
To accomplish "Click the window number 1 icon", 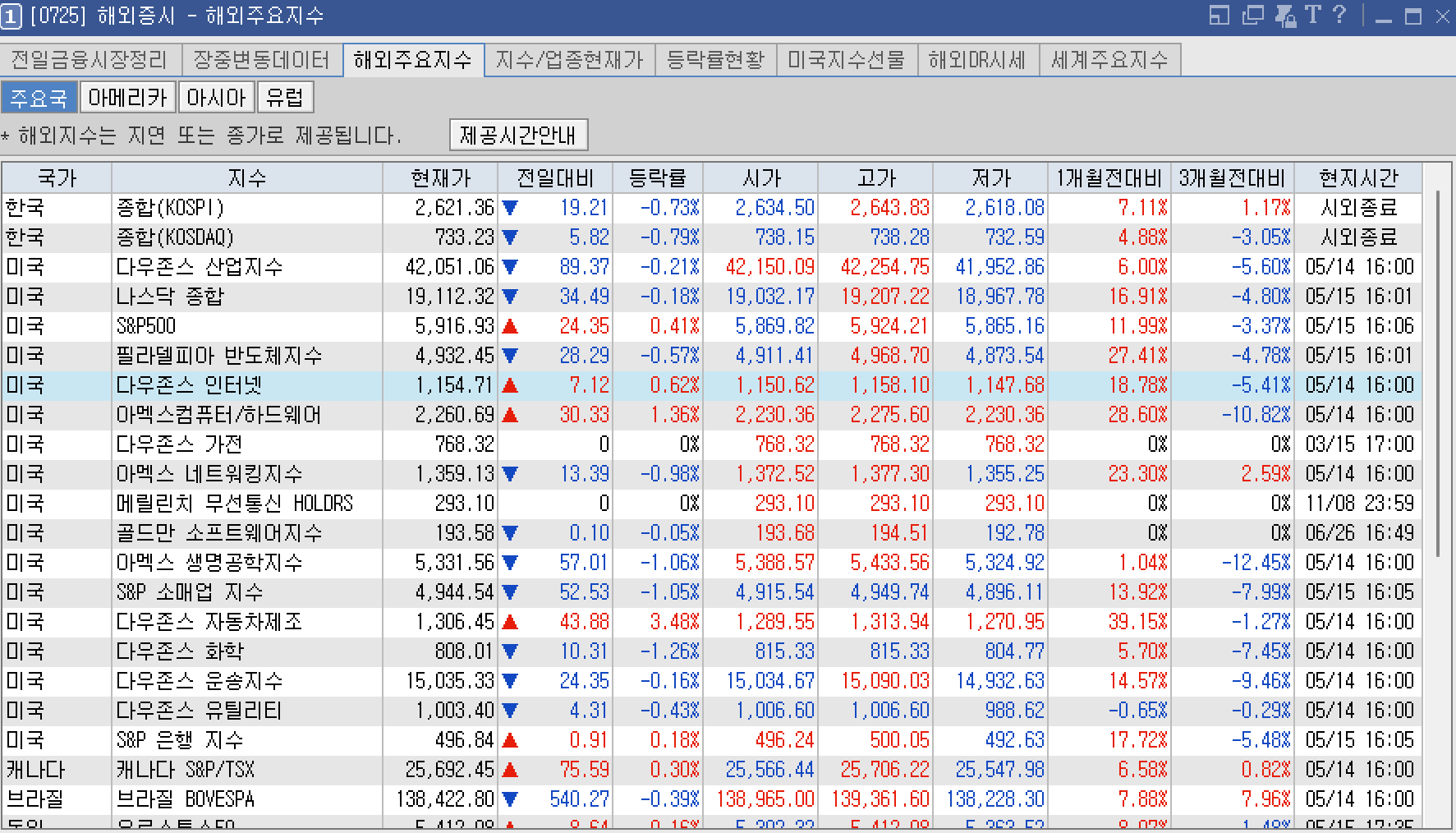I will coord(11,16).
